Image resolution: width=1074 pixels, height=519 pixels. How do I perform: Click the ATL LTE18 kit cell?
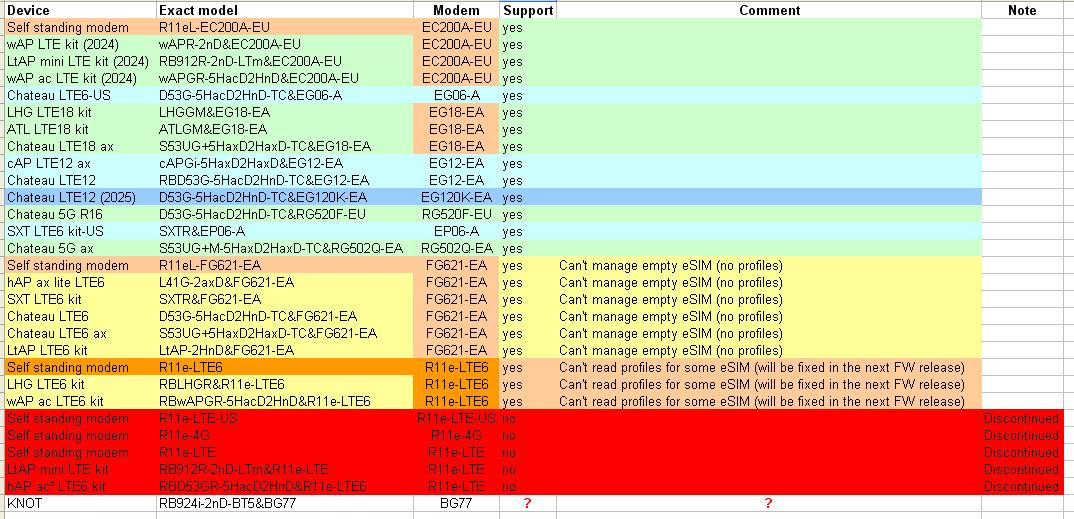click(x=78, y=129)
